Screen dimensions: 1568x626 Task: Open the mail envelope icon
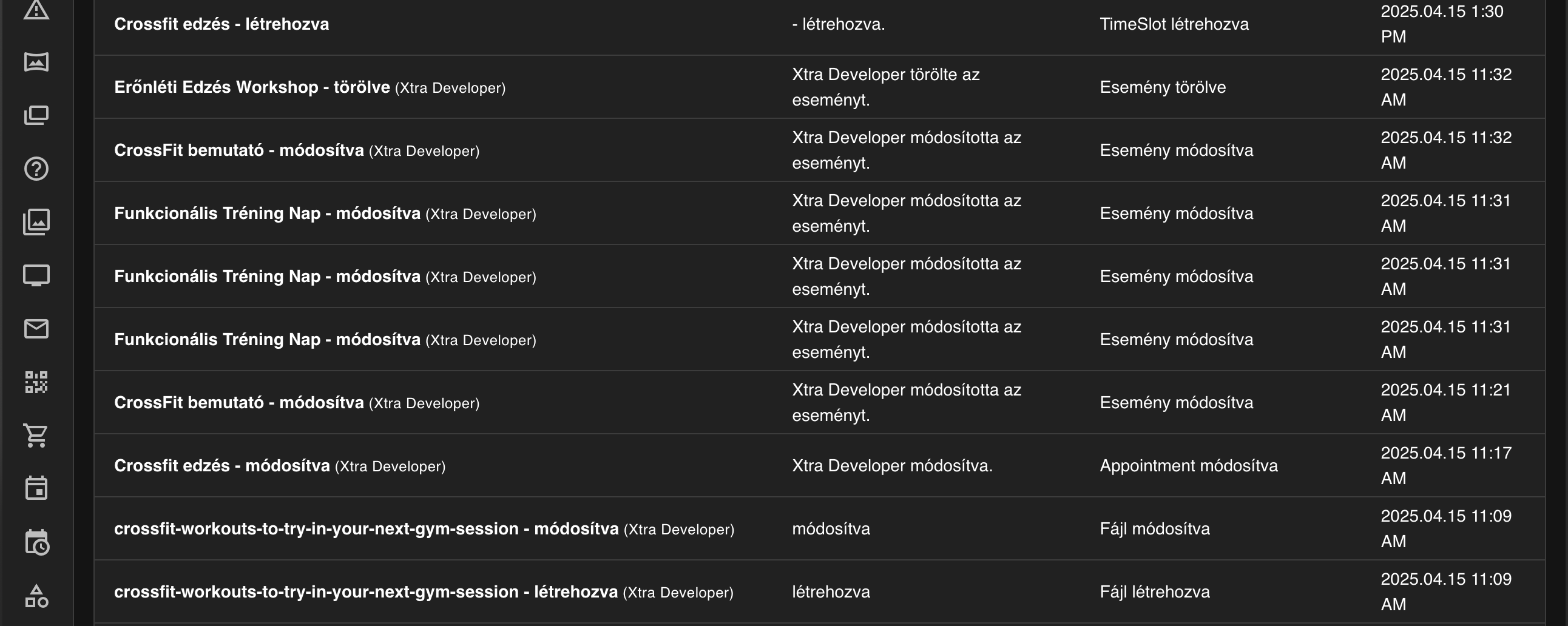pos(36,329)
